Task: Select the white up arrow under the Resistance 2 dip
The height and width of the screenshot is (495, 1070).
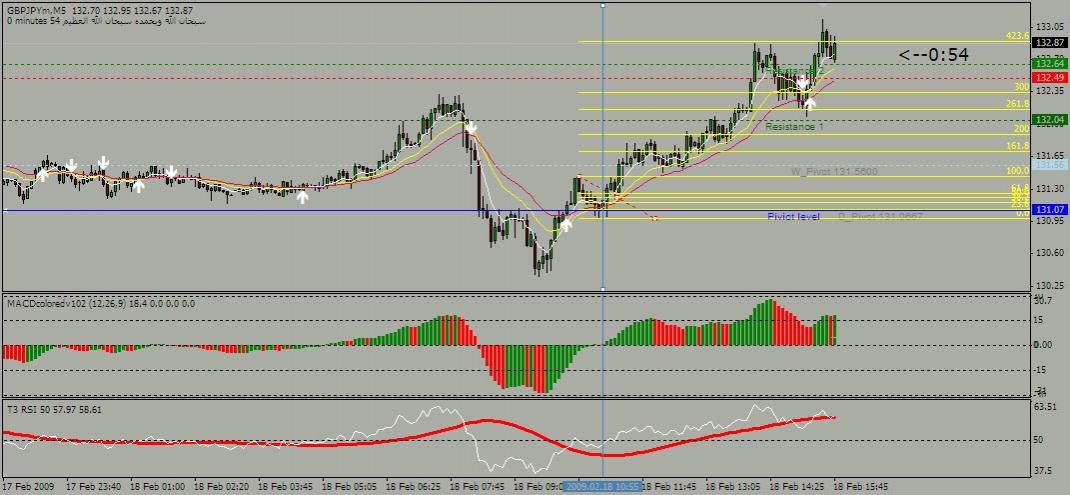Action: [809, 103]
